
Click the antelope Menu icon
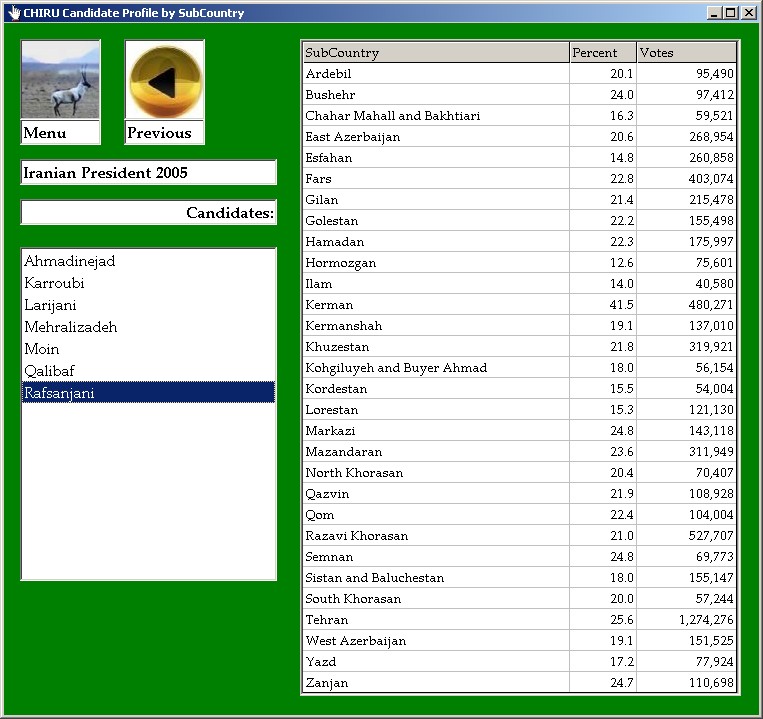(x=60, y=82)
